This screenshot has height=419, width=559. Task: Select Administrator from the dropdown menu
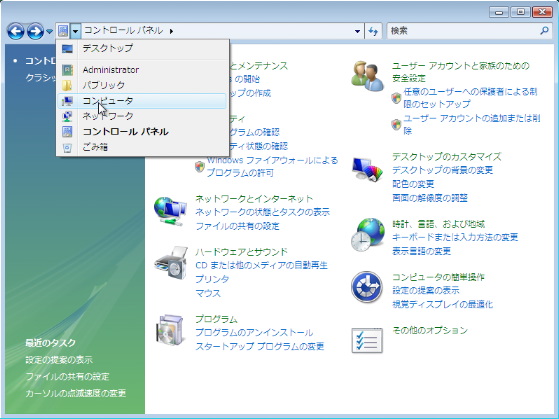(142, 70)
